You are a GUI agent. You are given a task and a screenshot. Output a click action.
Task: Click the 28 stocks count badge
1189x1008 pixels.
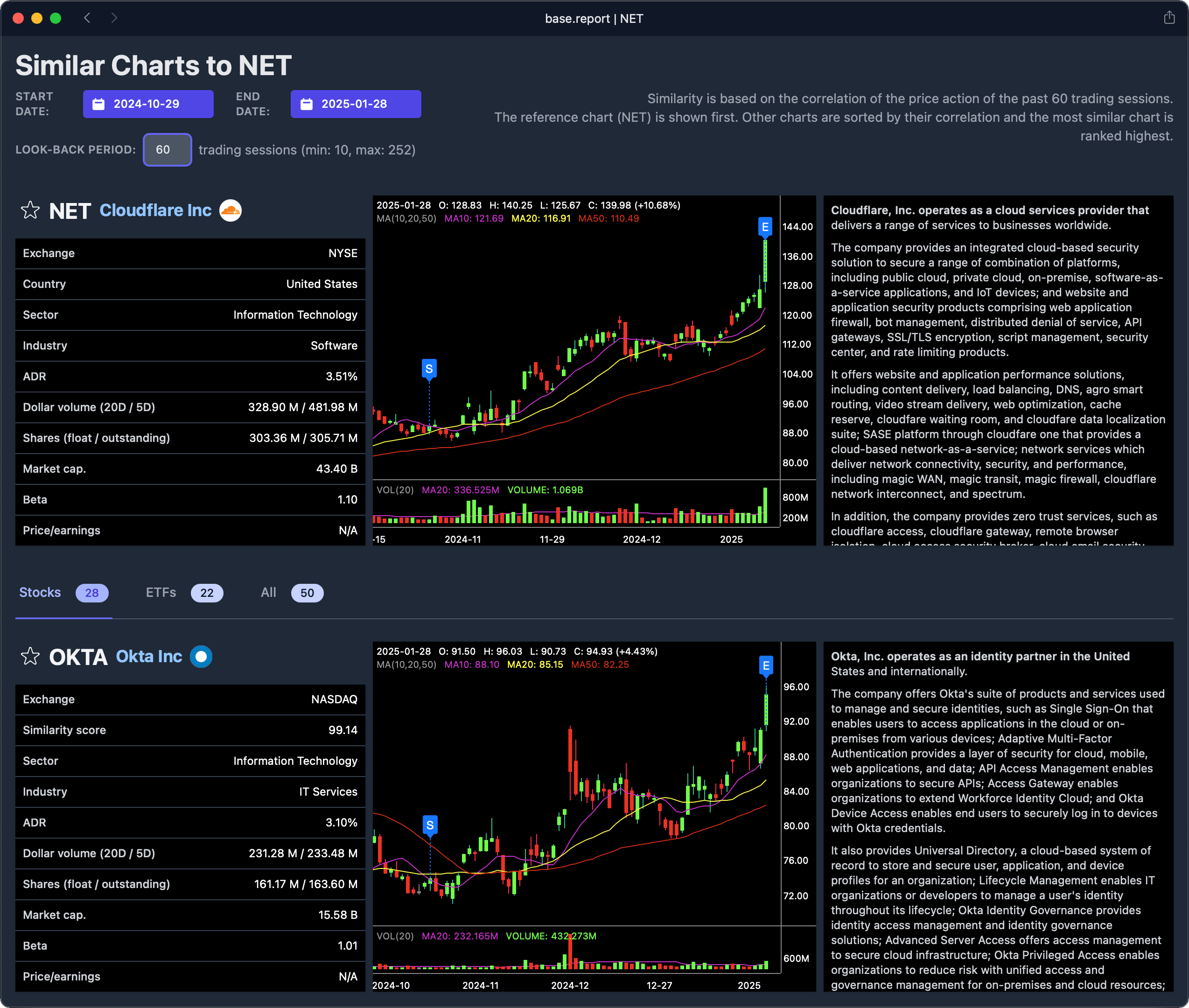coord(92,593)
